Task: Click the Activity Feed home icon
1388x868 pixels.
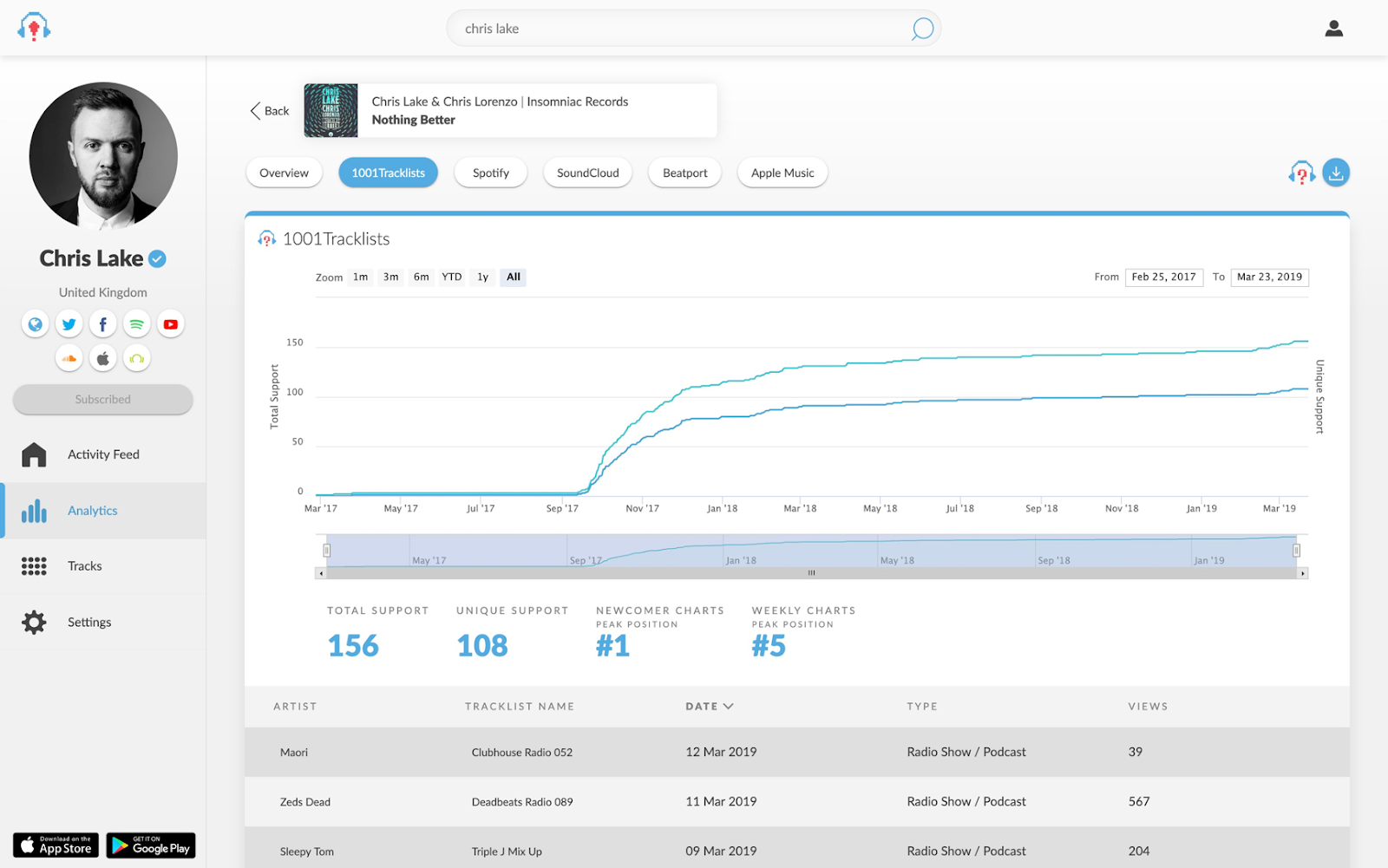Action: pos(34,454)
